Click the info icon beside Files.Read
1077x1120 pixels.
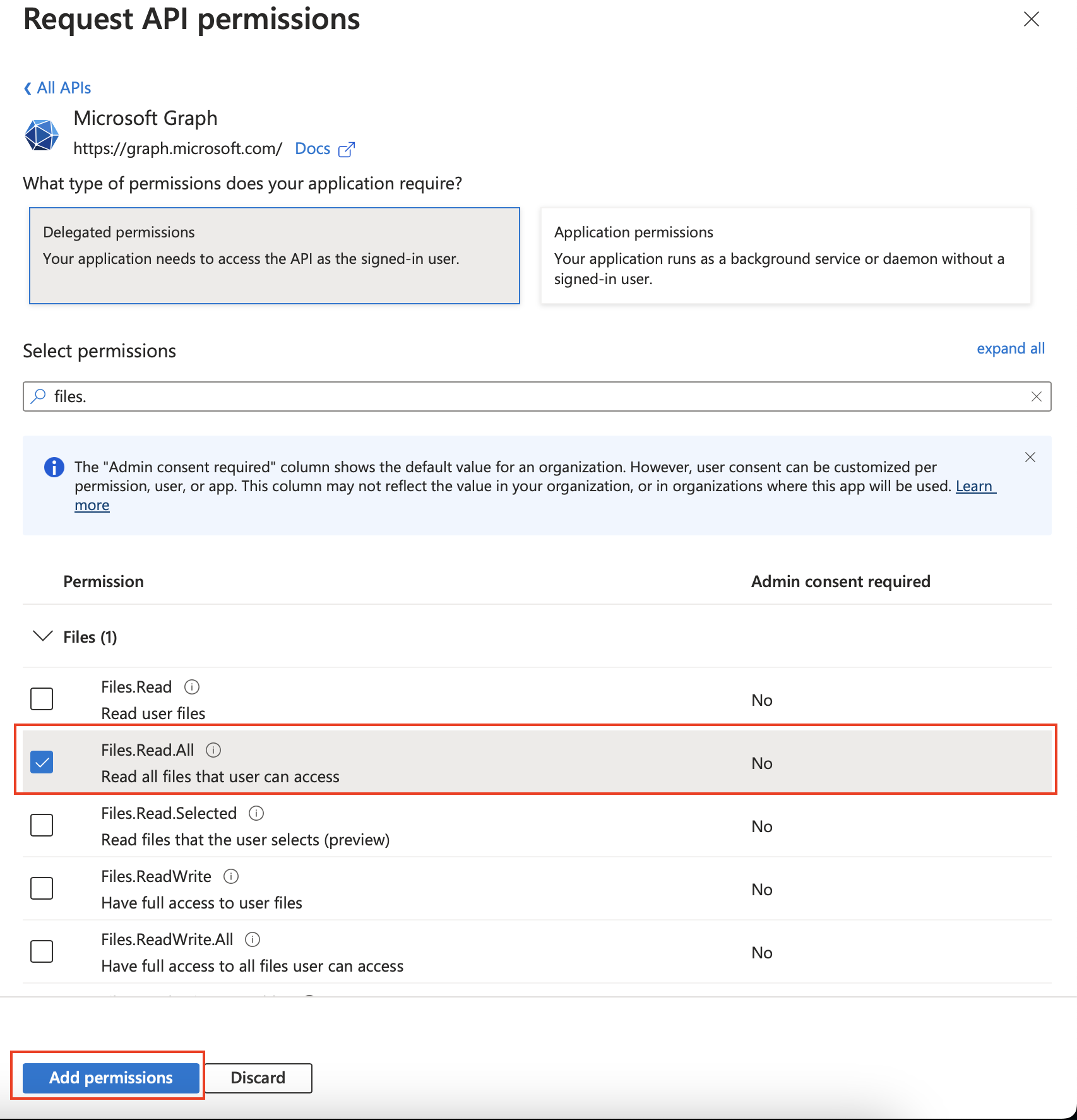pyautogui.click(x=192, y=686)
